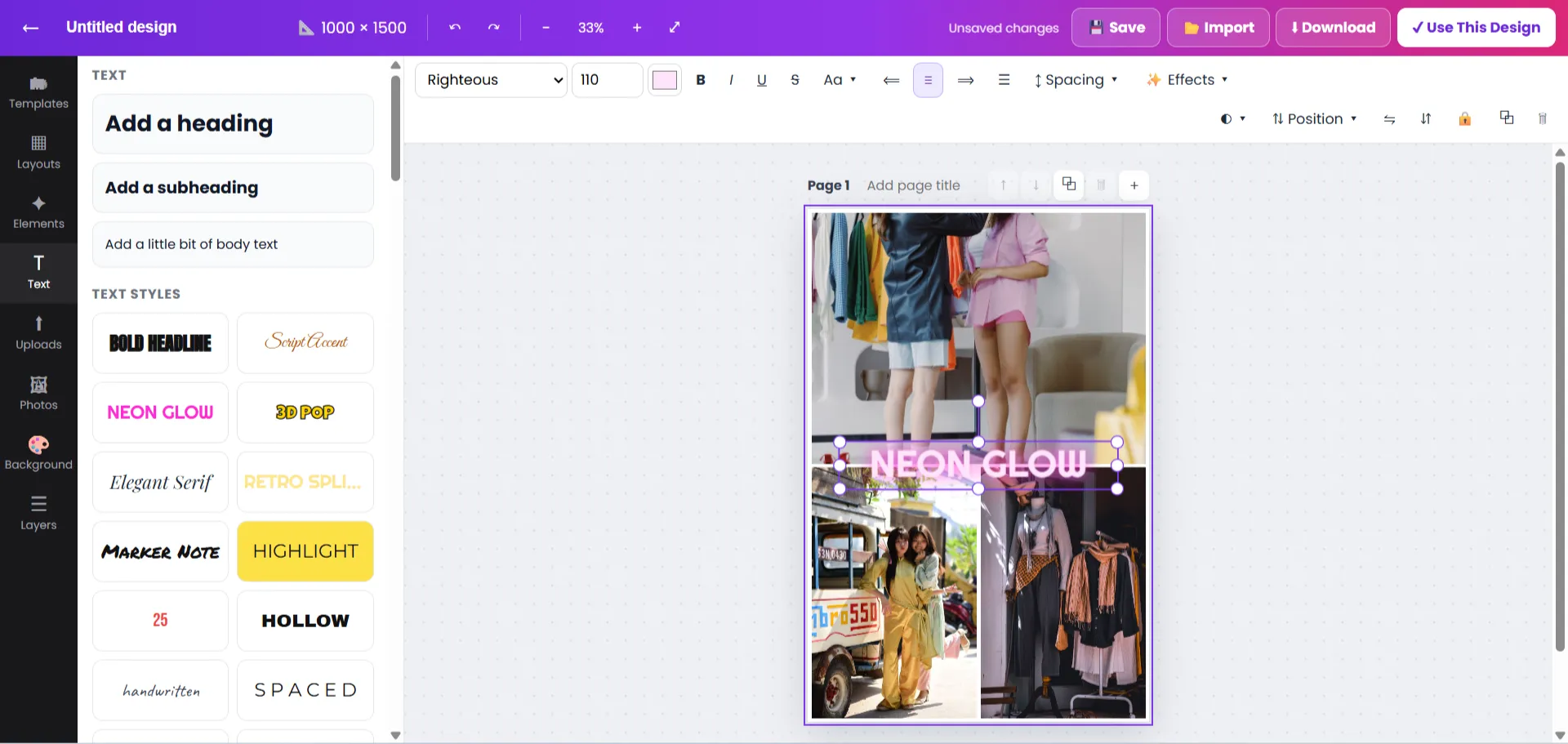
Task: Duplicate the selected element from the toolbar
Action: pos(1507,118)
